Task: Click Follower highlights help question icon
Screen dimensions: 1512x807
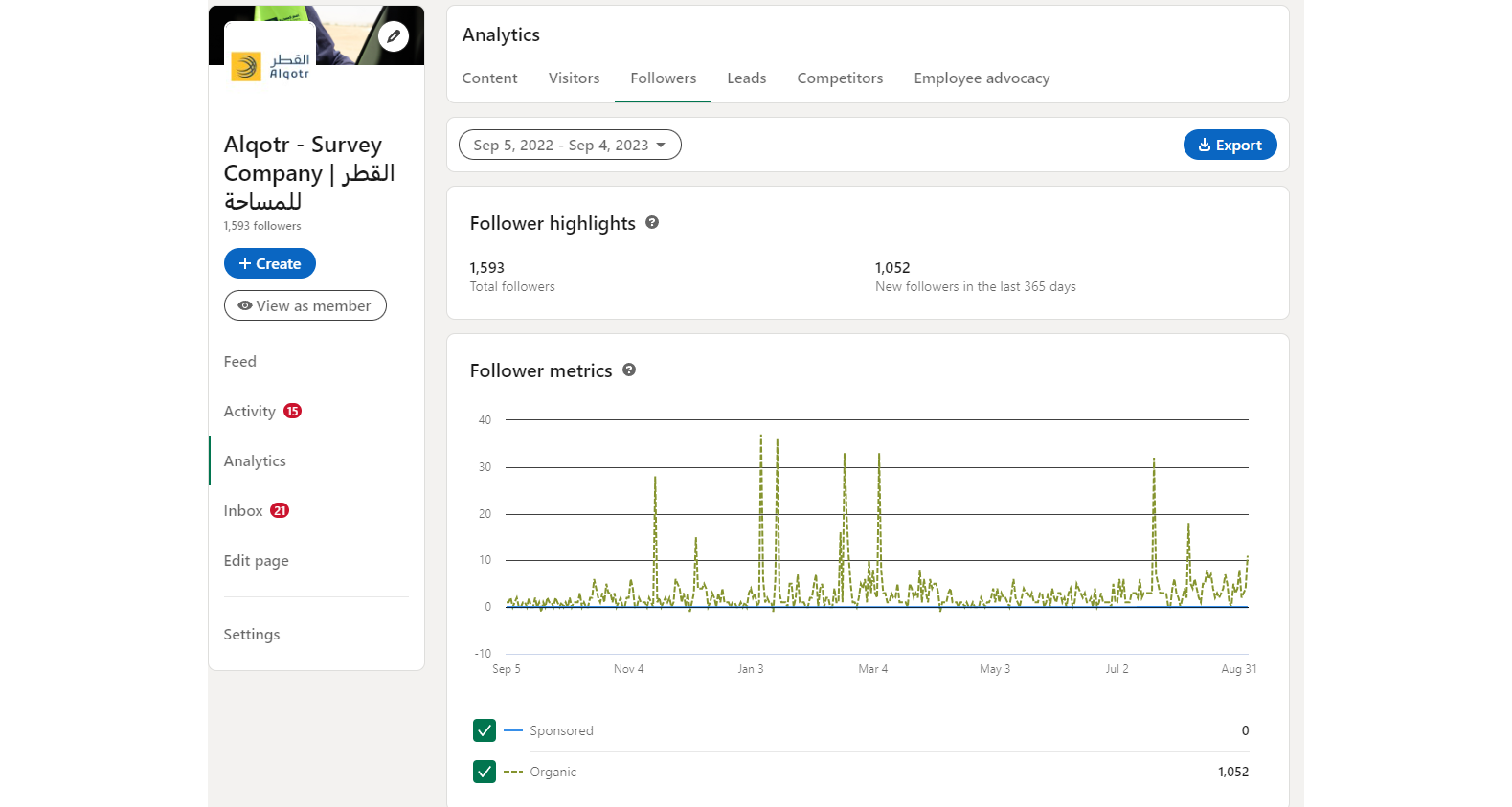Action: tap(652, 222)
